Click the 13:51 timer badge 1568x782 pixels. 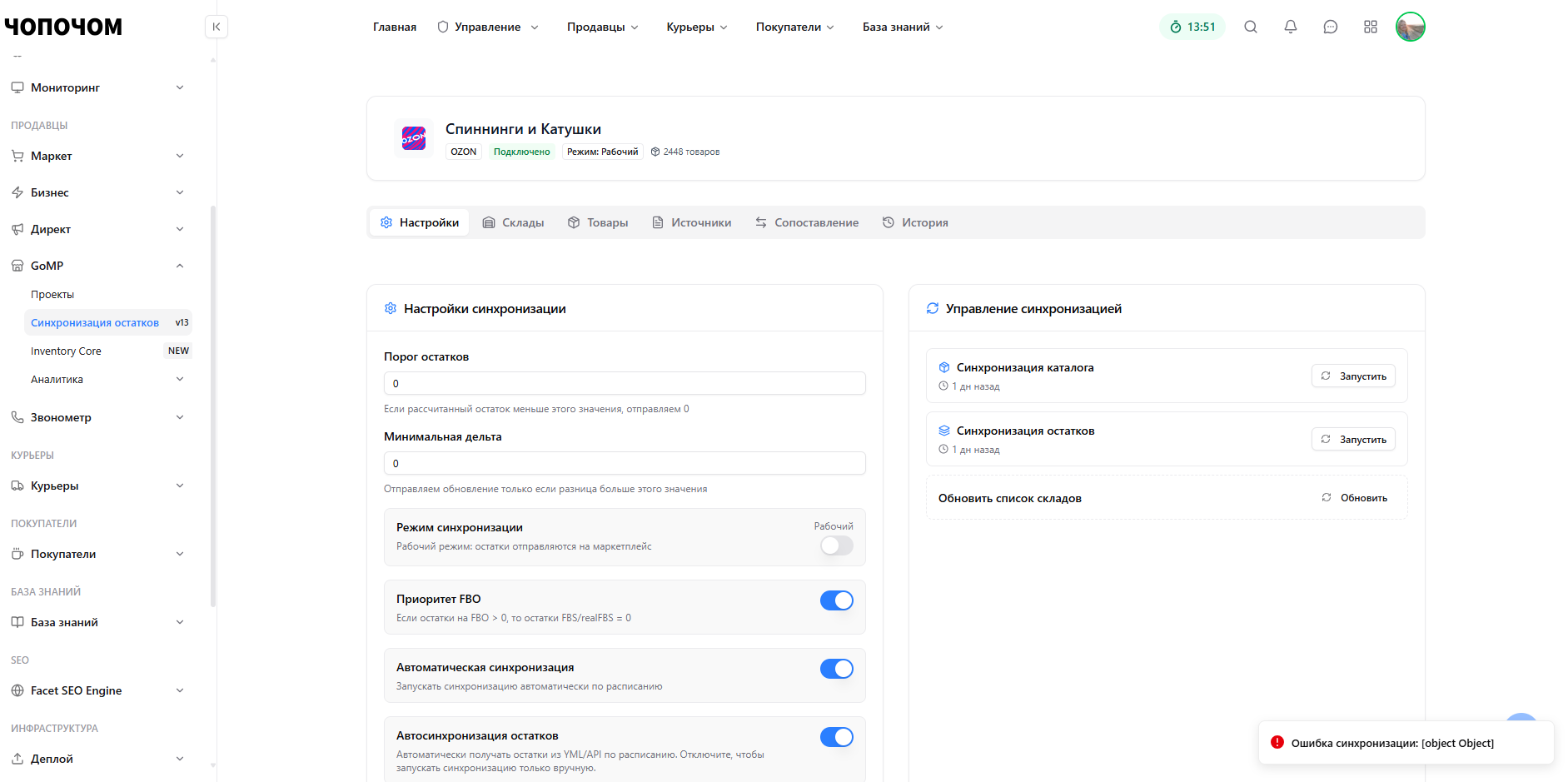point(1192,27)
